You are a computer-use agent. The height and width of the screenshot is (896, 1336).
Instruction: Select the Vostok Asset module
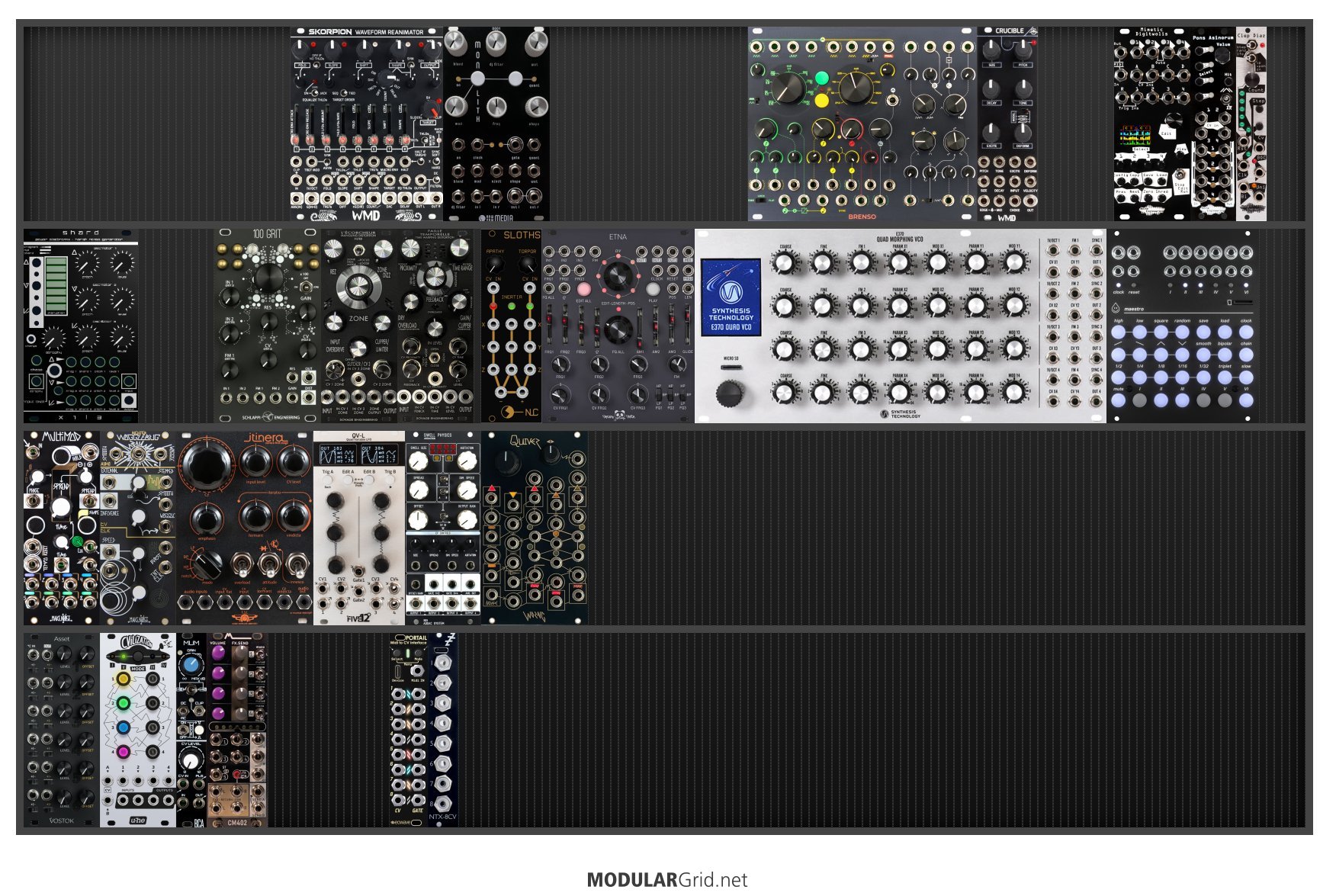click(x=62, y=730)
